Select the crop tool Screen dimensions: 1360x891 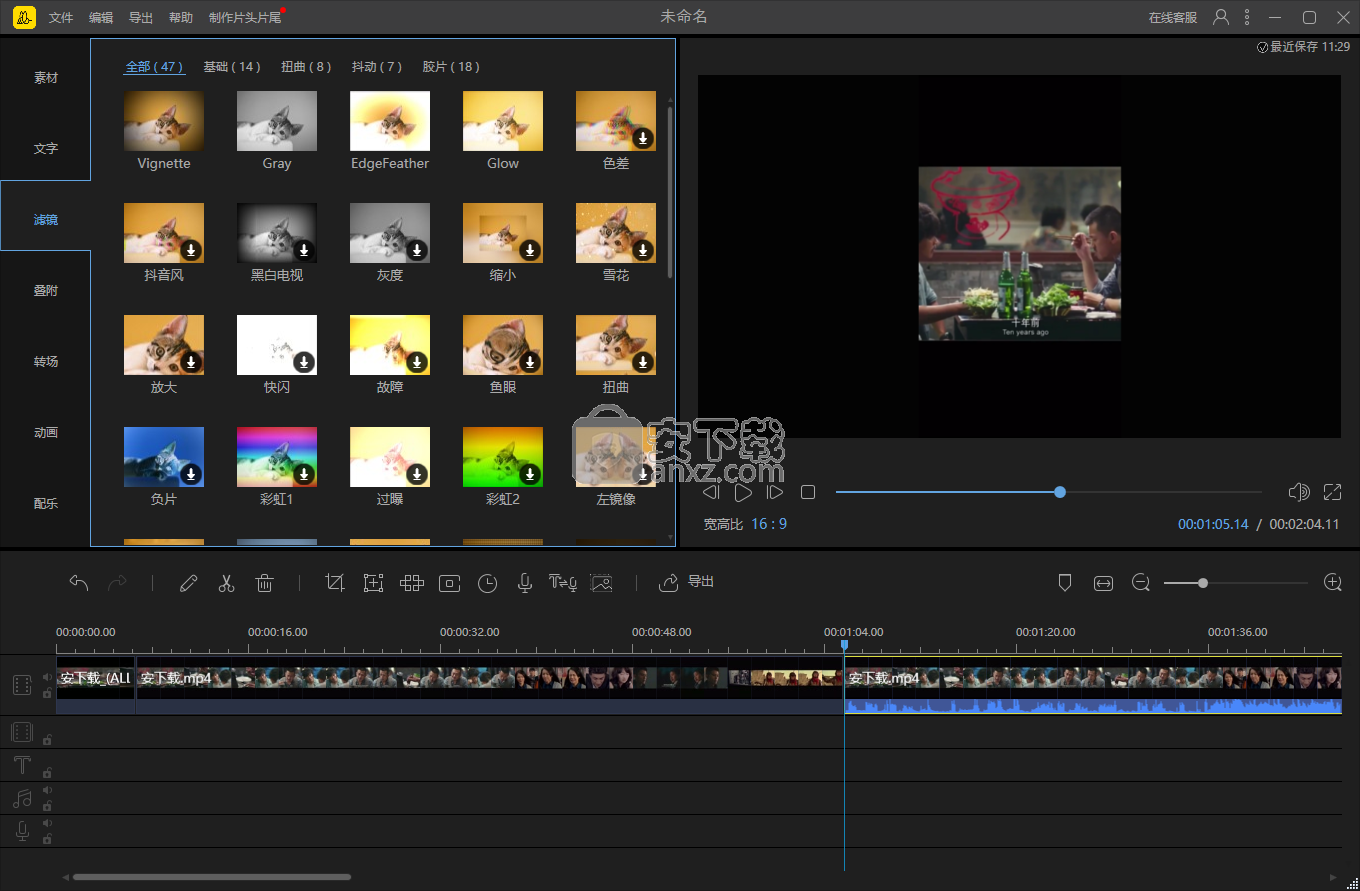(x=335, y=583)
